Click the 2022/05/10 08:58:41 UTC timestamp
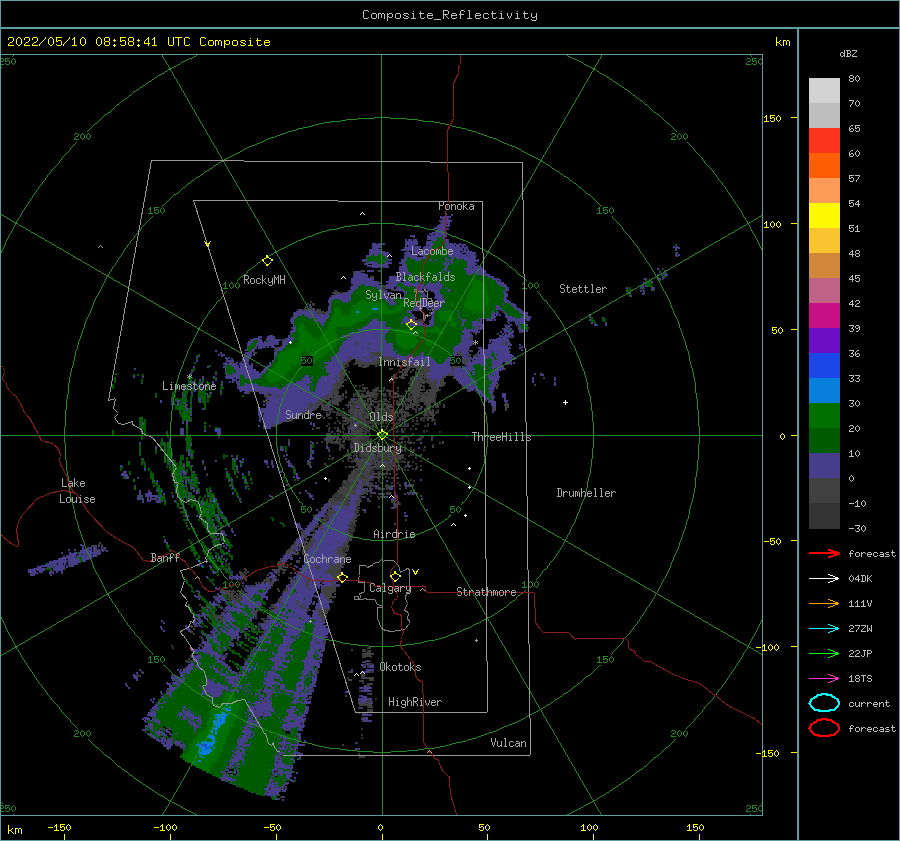 pos(87,42)
